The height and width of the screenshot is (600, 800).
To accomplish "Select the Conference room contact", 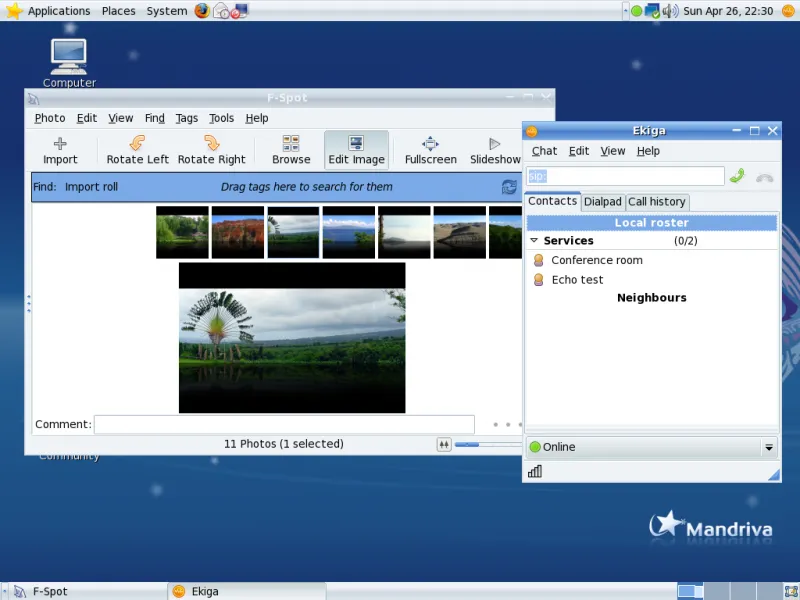I will coord(596,260).
